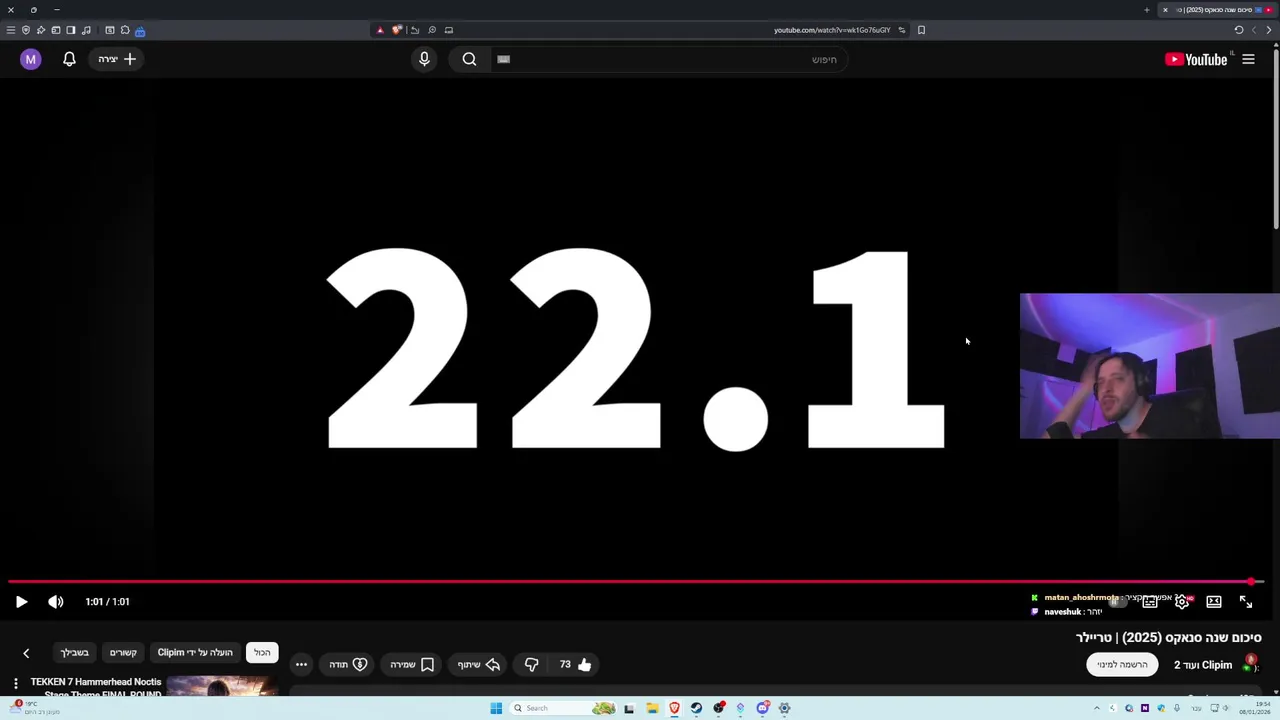Mute the video with the speaker icon
This screenshot has width=1280, height=720.
[x=55, y=602]
